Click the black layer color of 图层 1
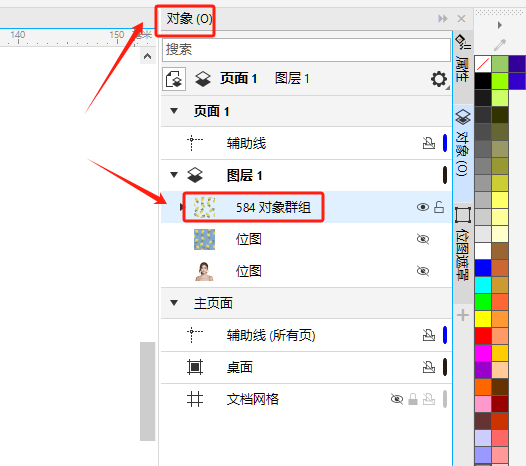 (445, 175)
